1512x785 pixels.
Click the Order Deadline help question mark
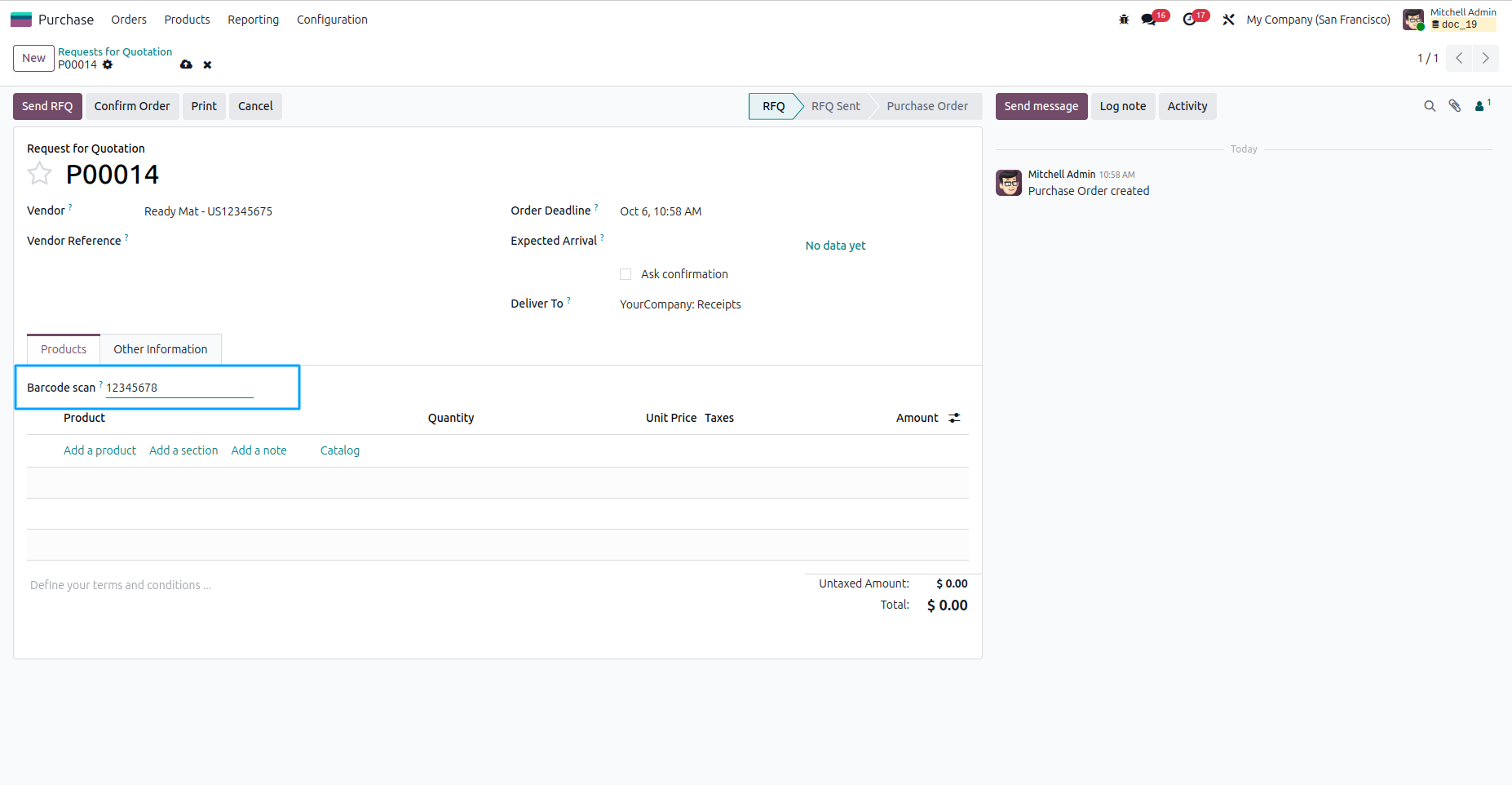point(596,207)
